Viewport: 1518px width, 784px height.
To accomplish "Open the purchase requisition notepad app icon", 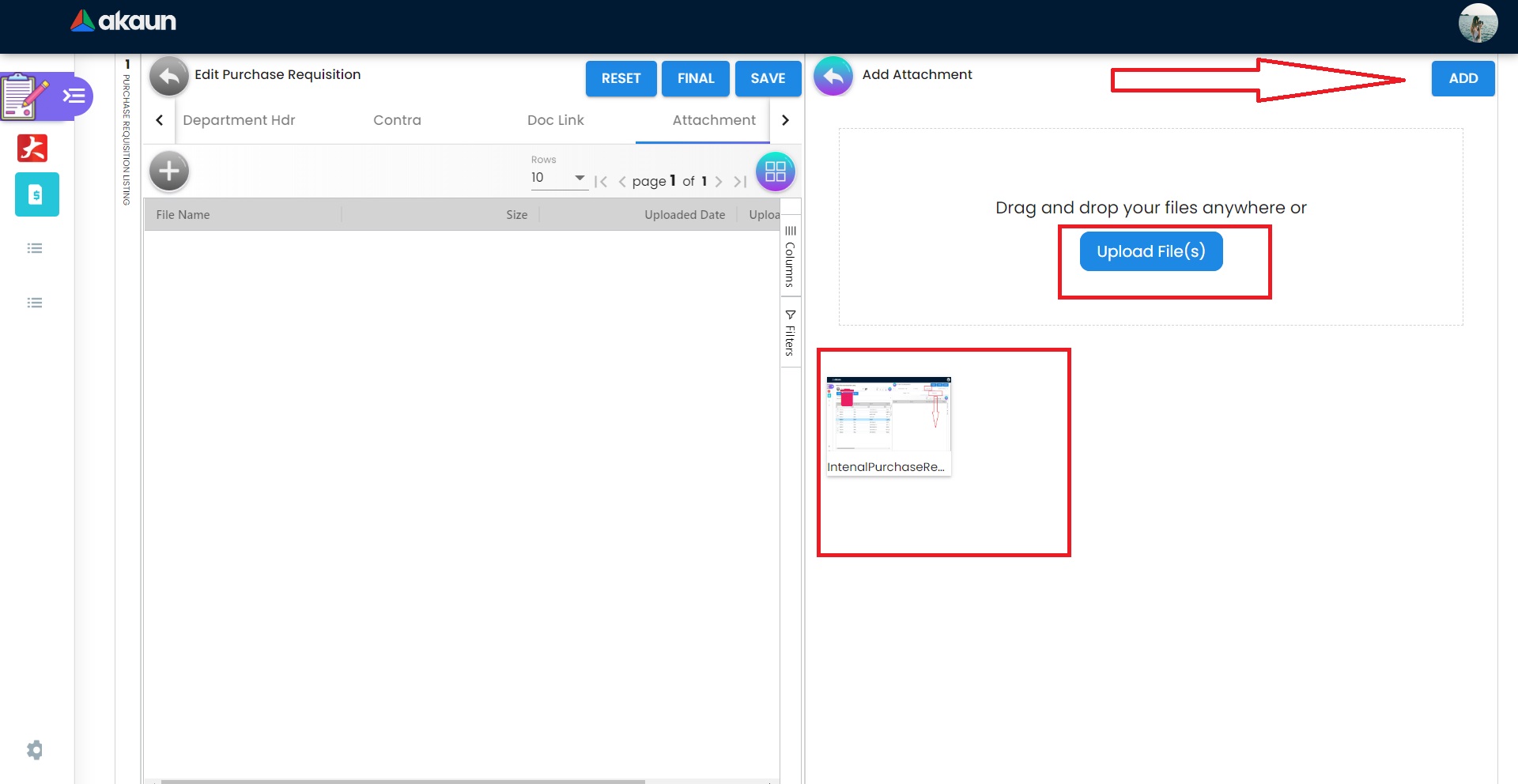I will pyautogui.click(x=25, y=96).
